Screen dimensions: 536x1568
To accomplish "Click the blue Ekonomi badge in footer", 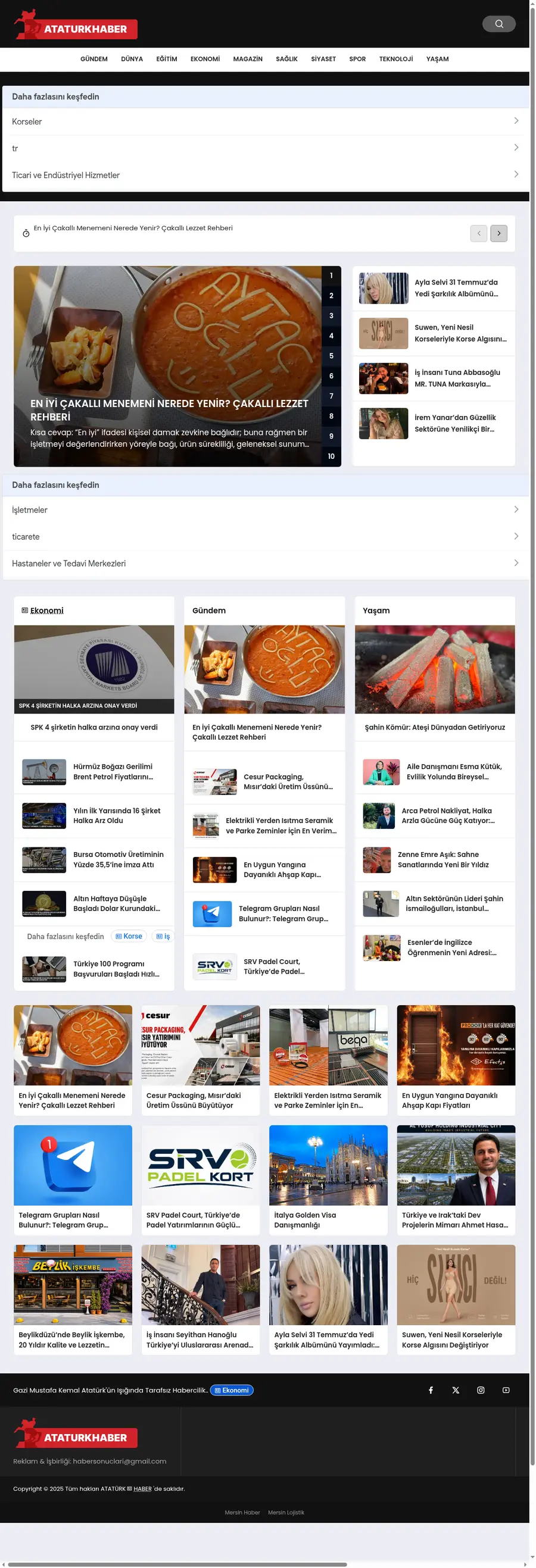I will [x=232, y=1390].
